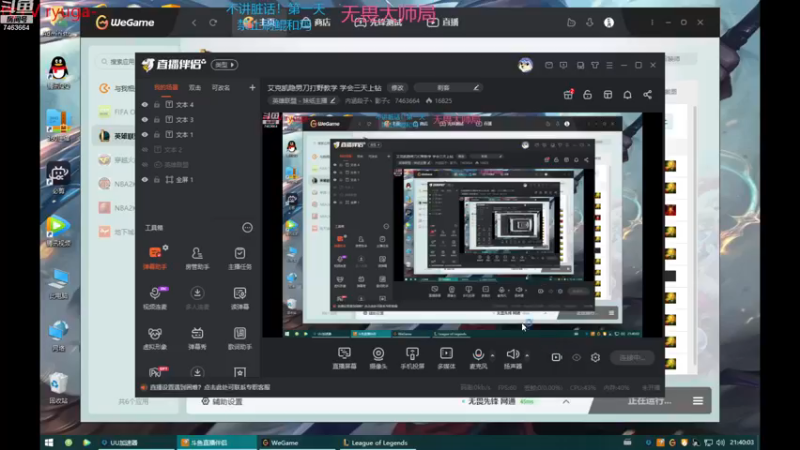Open the WeGame user profile icon

609,22
